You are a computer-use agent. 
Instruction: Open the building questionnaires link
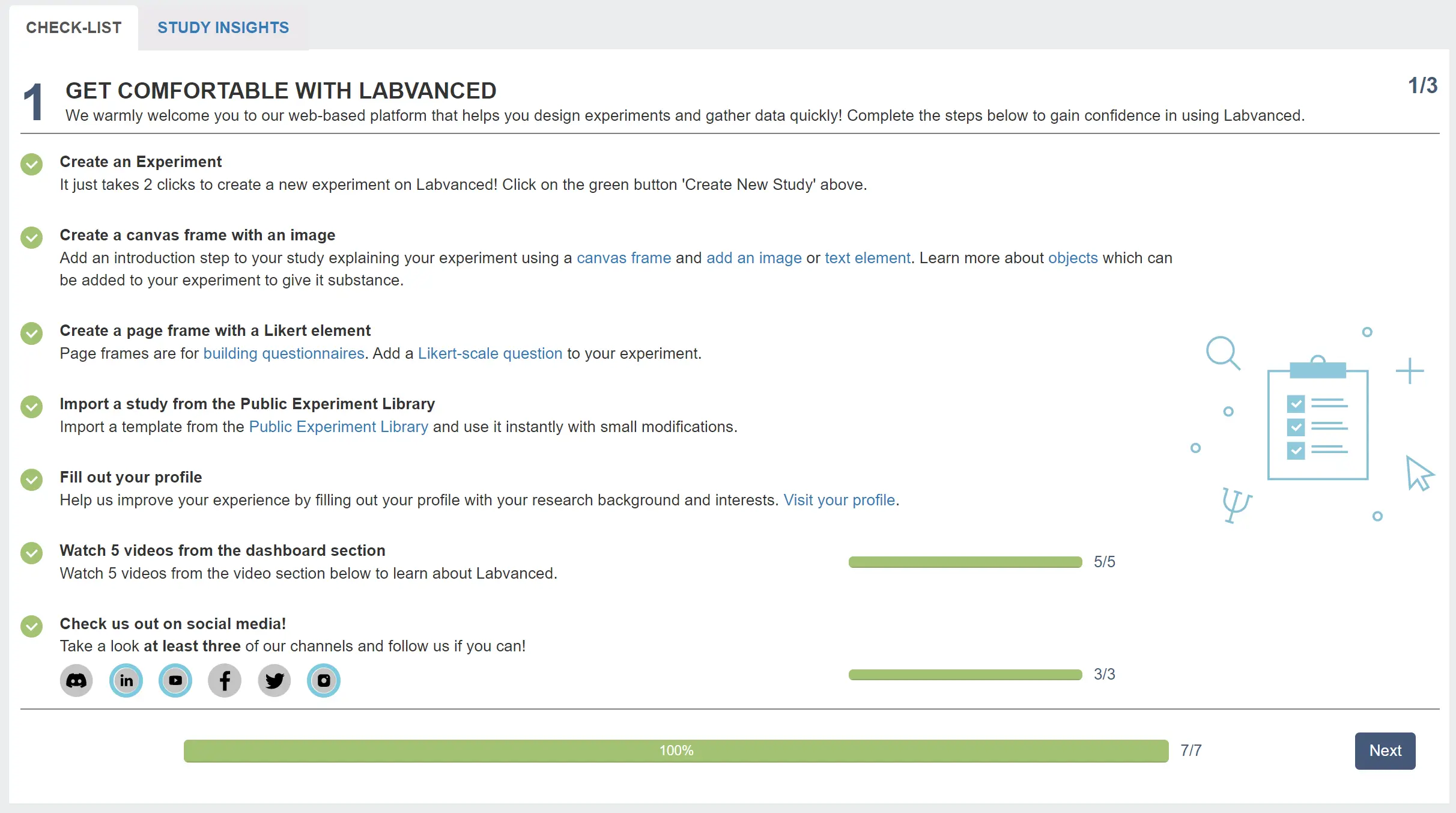click(284, 353)
